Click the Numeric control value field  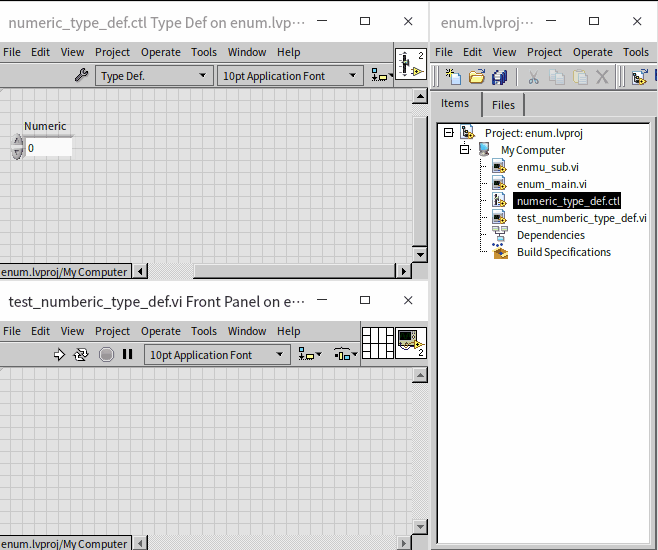tap(48, 148)
